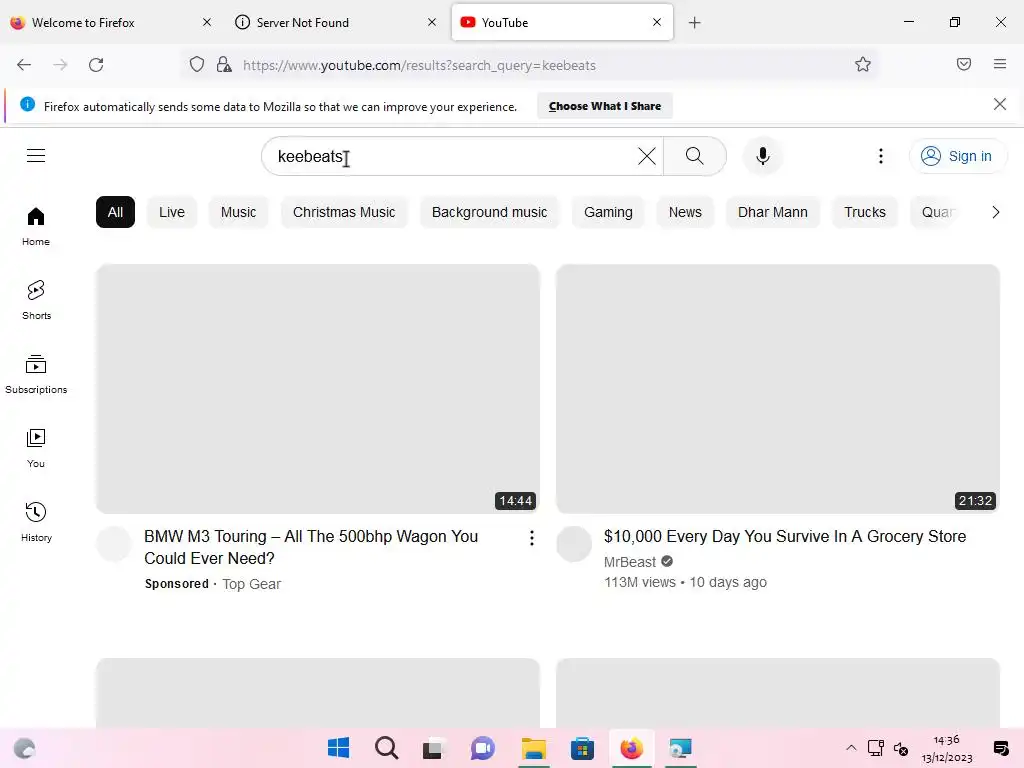Open BMW M3 Touring video title
The width and height of the screenshot is (1024, 768).
point(311,547)
